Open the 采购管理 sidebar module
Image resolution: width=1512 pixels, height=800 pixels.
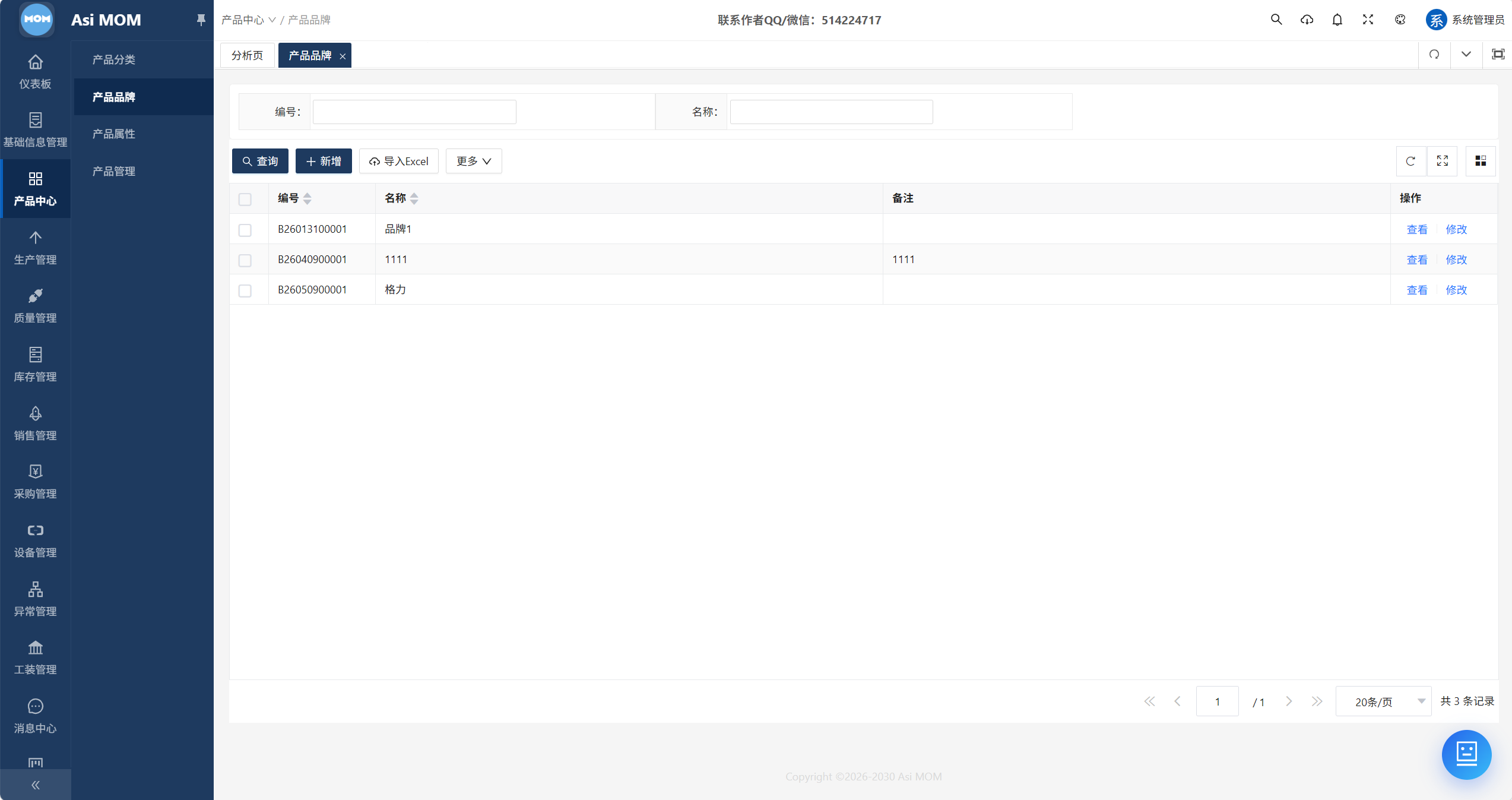coord(35,482)
